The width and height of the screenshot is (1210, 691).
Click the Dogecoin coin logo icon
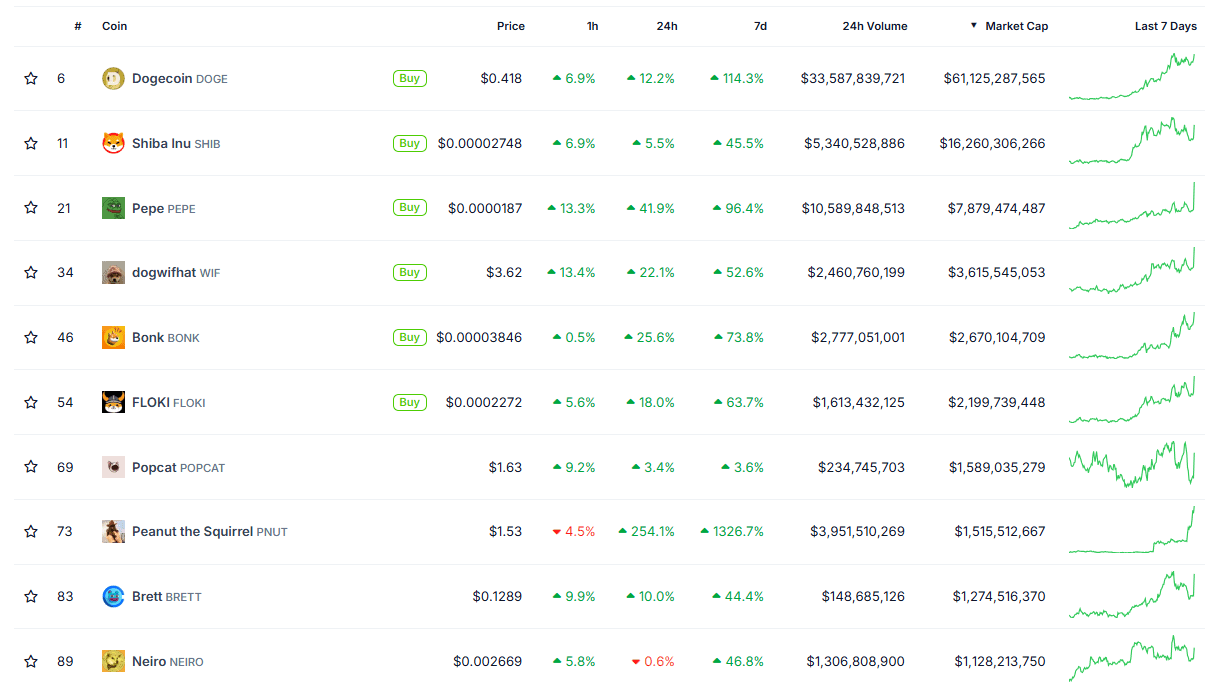click(113, 79)
